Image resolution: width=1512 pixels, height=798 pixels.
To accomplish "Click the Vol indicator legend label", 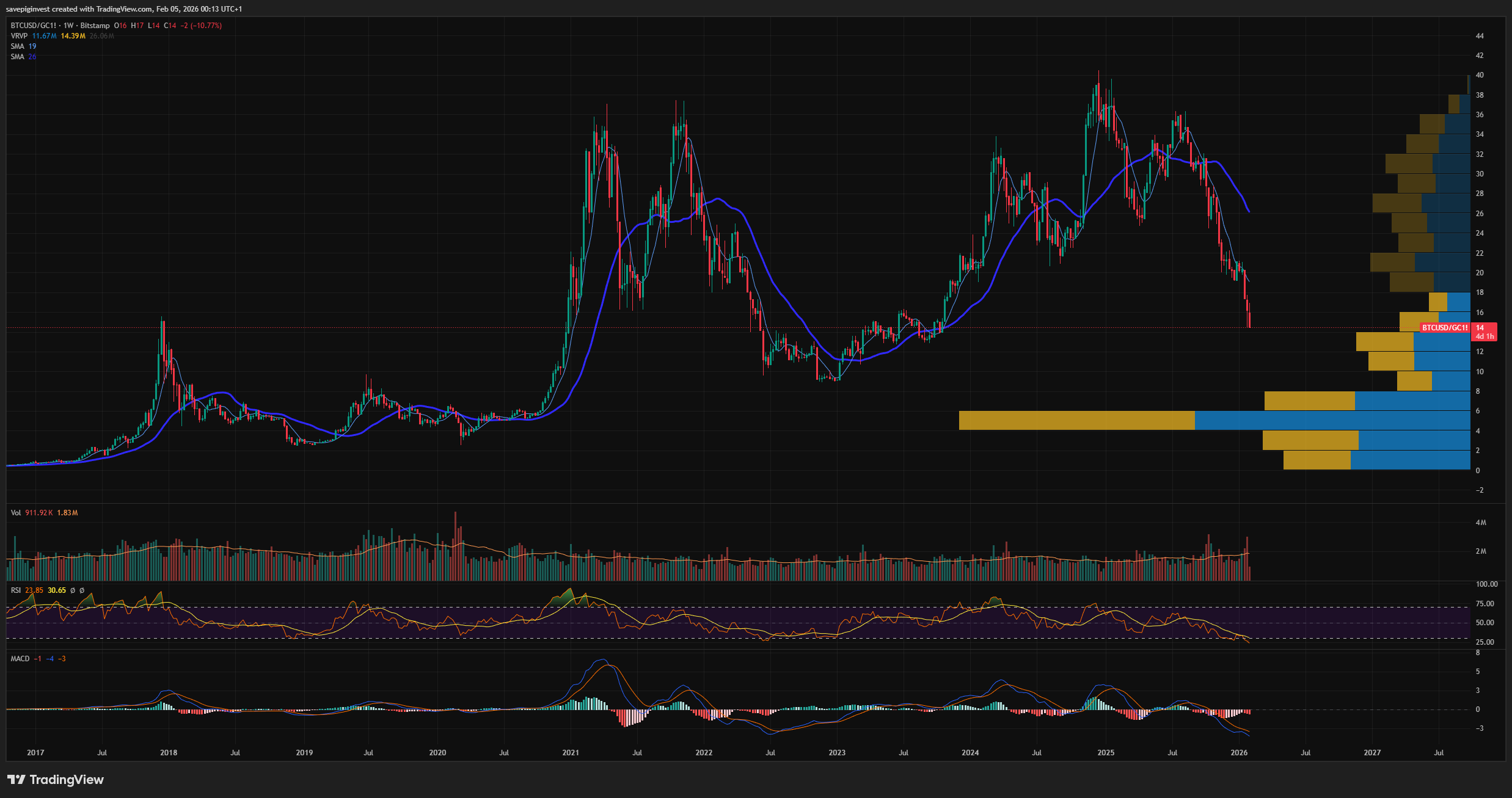I will click(16, 513).
